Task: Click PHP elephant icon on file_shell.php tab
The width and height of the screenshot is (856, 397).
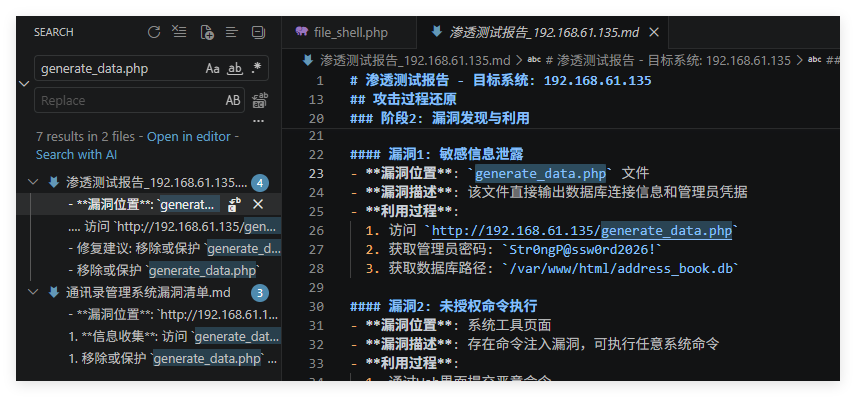Action: 301,31
